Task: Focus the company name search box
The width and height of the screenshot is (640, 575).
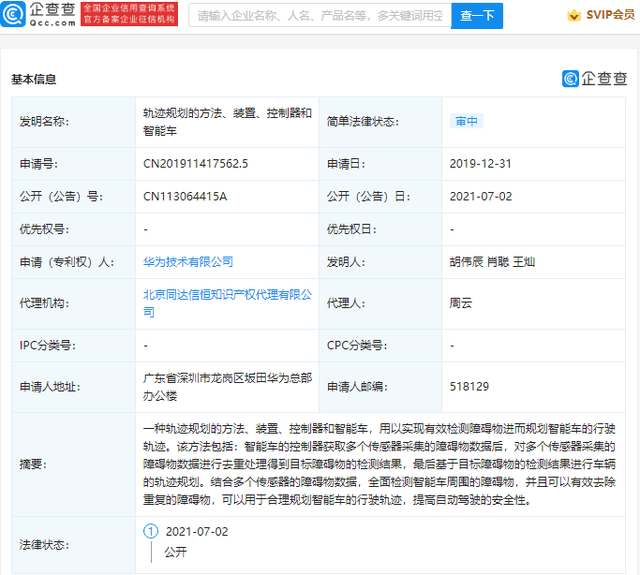Action: click(320, 16)
